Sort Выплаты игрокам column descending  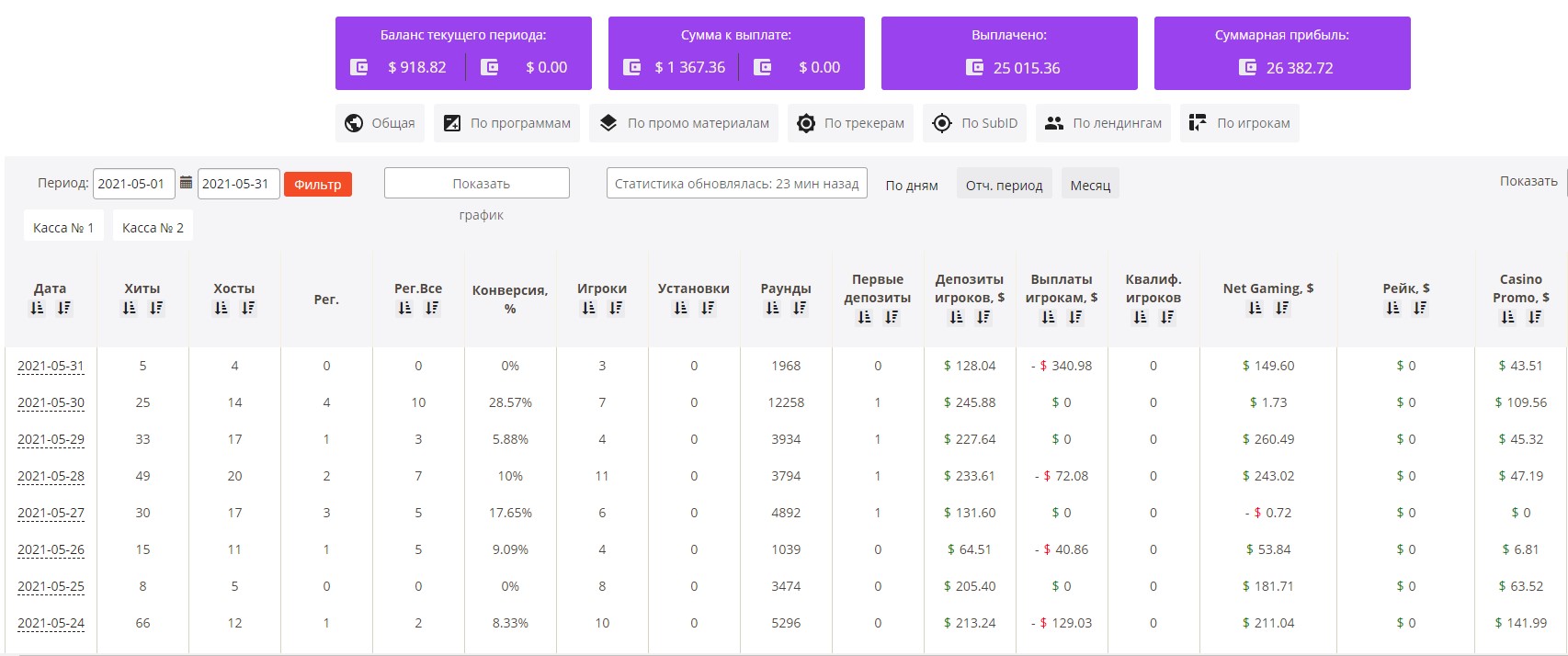(x=1075, y=317)
